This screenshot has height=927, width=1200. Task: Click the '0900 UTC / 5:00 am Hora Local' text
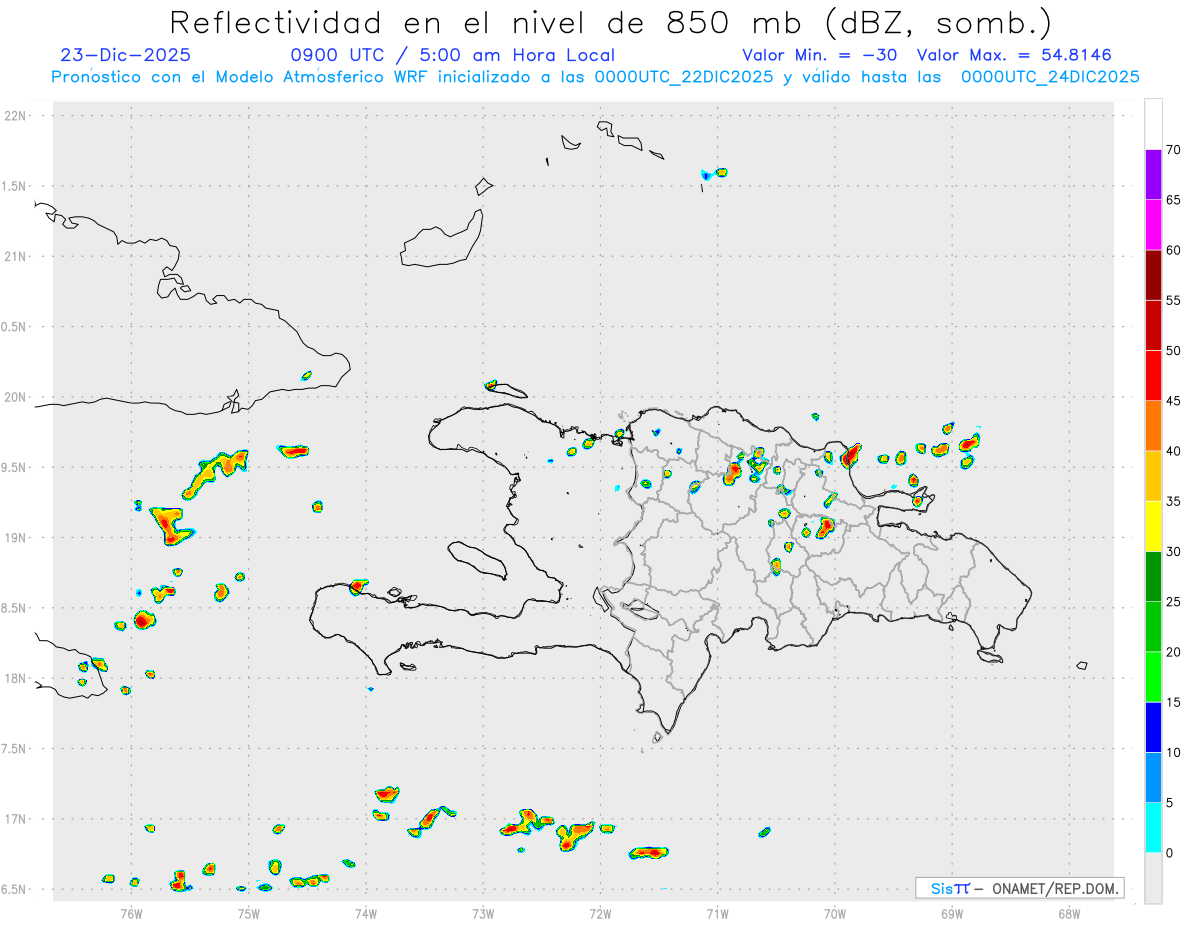pyautogui.click(x=452, y=55)
